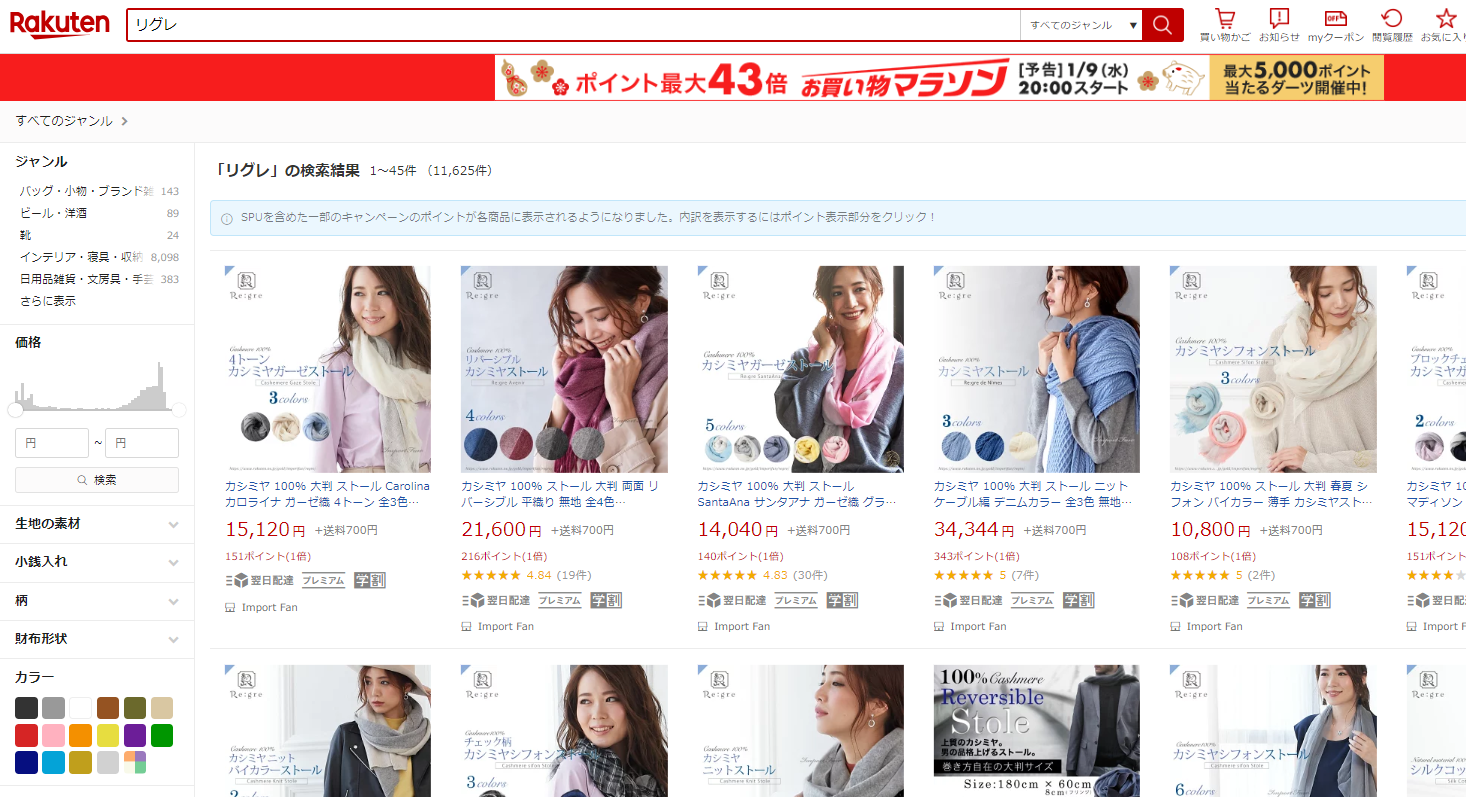Image resolution: width=1466 pixels, height=797 pixels.
Task: Open the myクーポン coupon icon
Action: tap(1335, 25)
